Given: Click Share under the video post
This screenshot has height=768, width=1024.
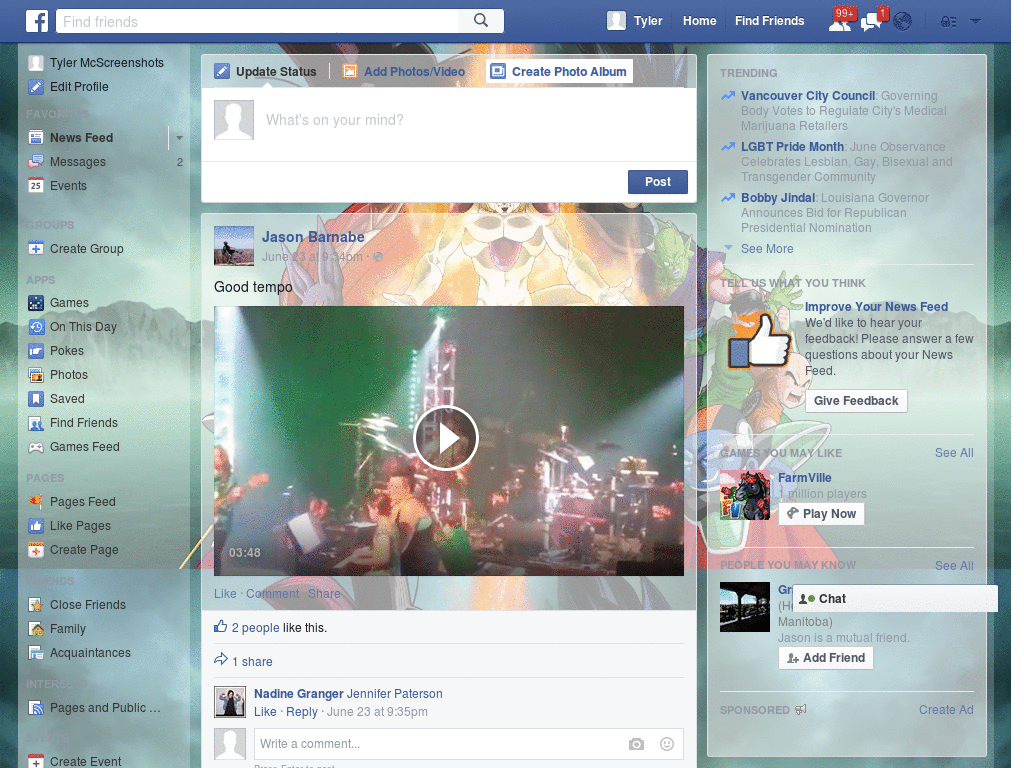Looking at the screenshot, I should coord(324,594).
